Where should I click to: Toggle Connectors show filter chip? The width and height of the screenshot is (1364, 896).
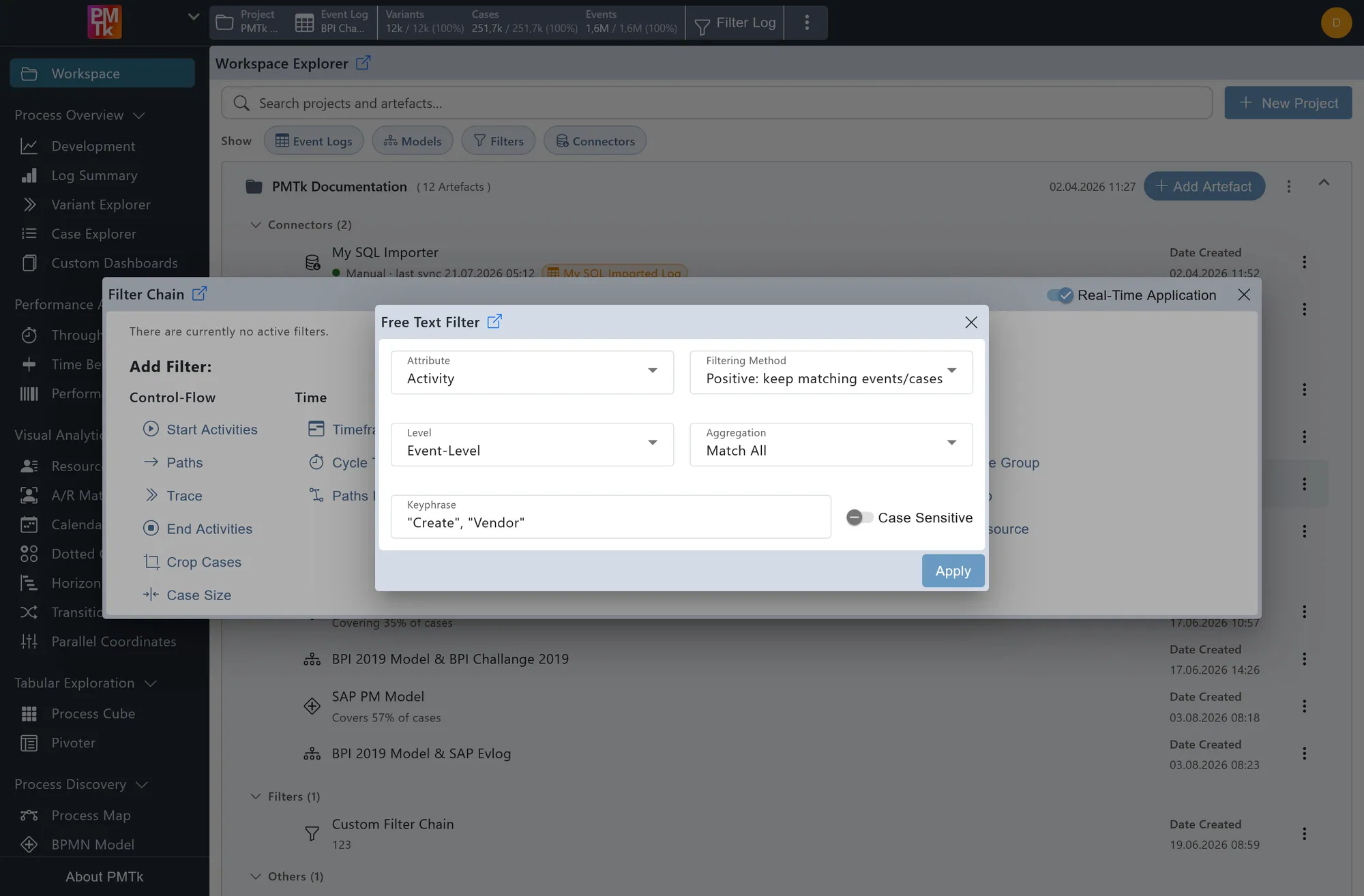coord(595,140)
